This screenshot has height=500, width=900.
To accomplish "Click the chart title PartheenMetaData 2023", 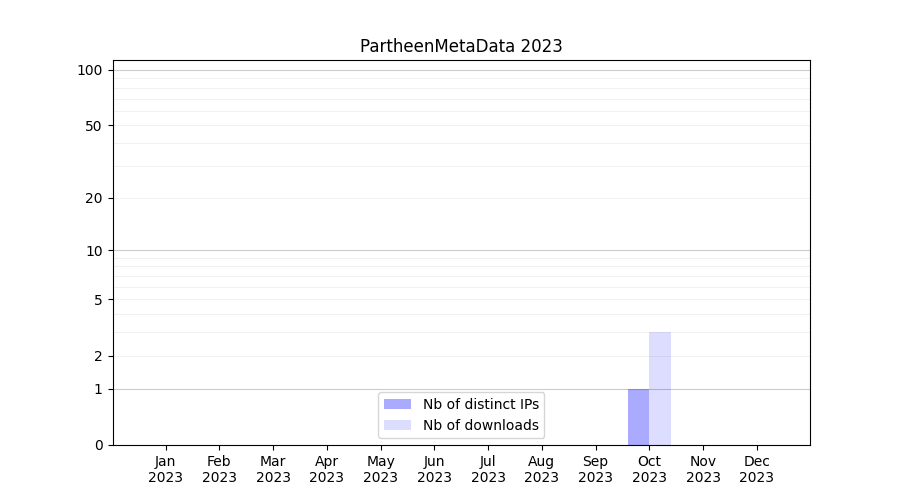I will pos(461,46).
